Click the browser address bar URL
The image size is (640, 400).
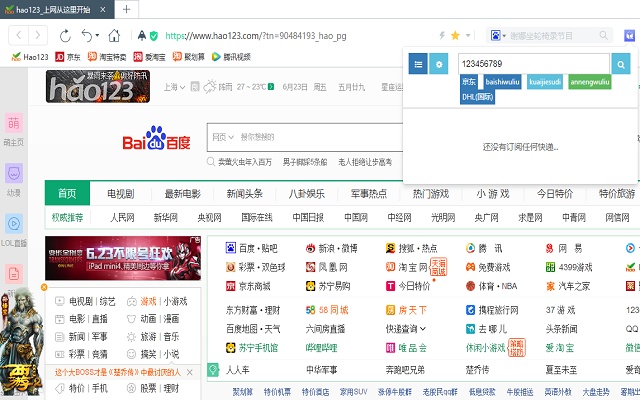[256, 36]
